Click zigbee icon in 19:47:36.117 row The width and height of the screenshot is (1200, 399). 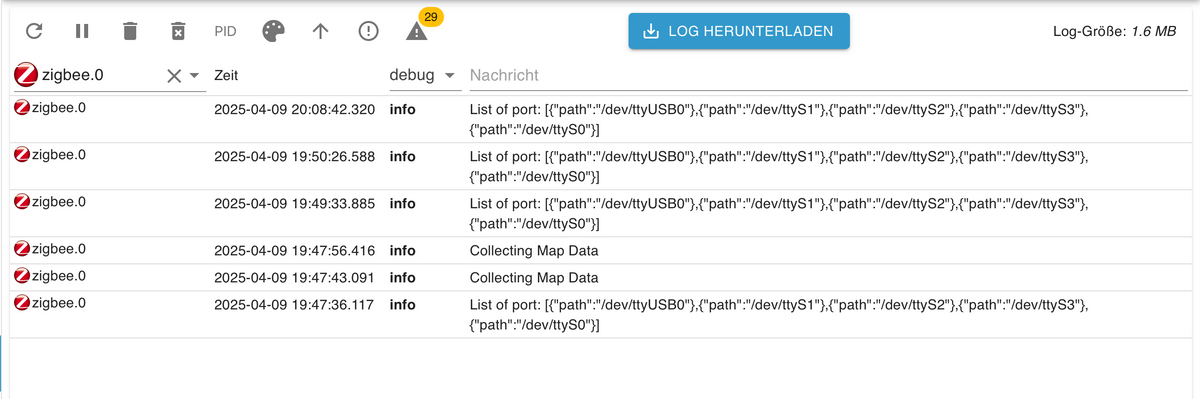point(23,303)
